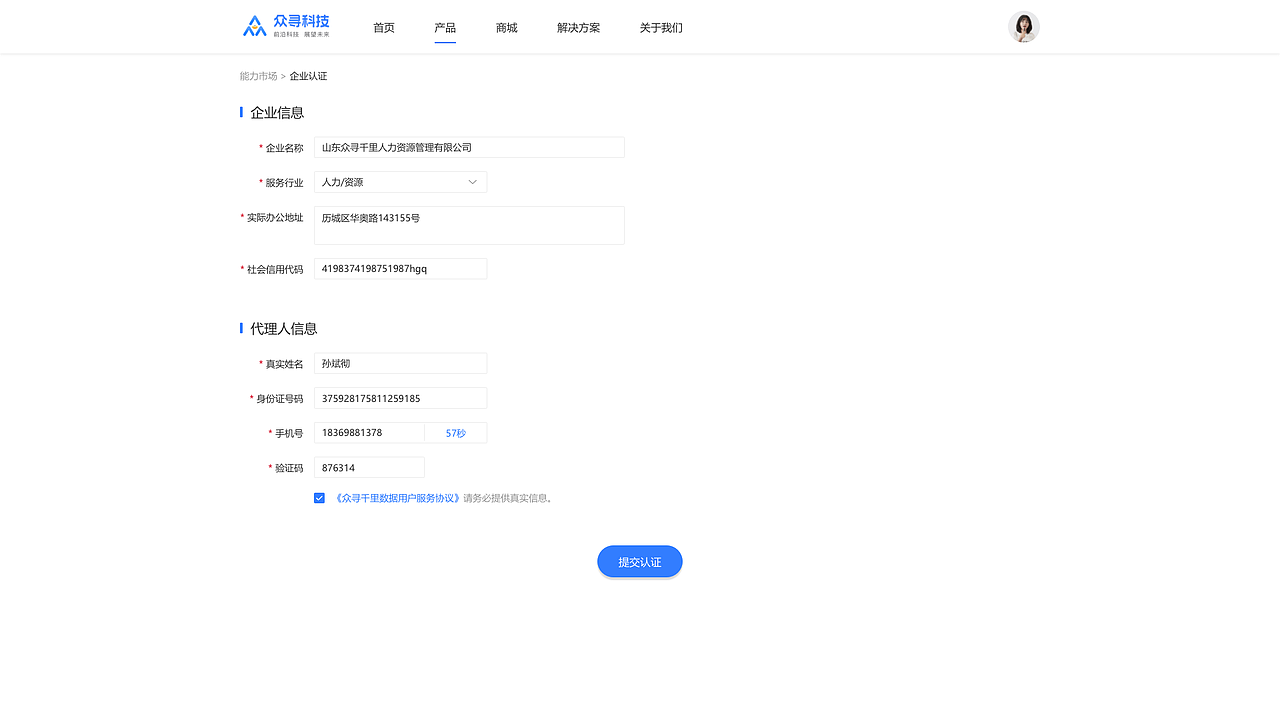The width and height of the screenshot is (1280, 720).
Task: Click the 提交认证 submit button
Action: (639, 561)
